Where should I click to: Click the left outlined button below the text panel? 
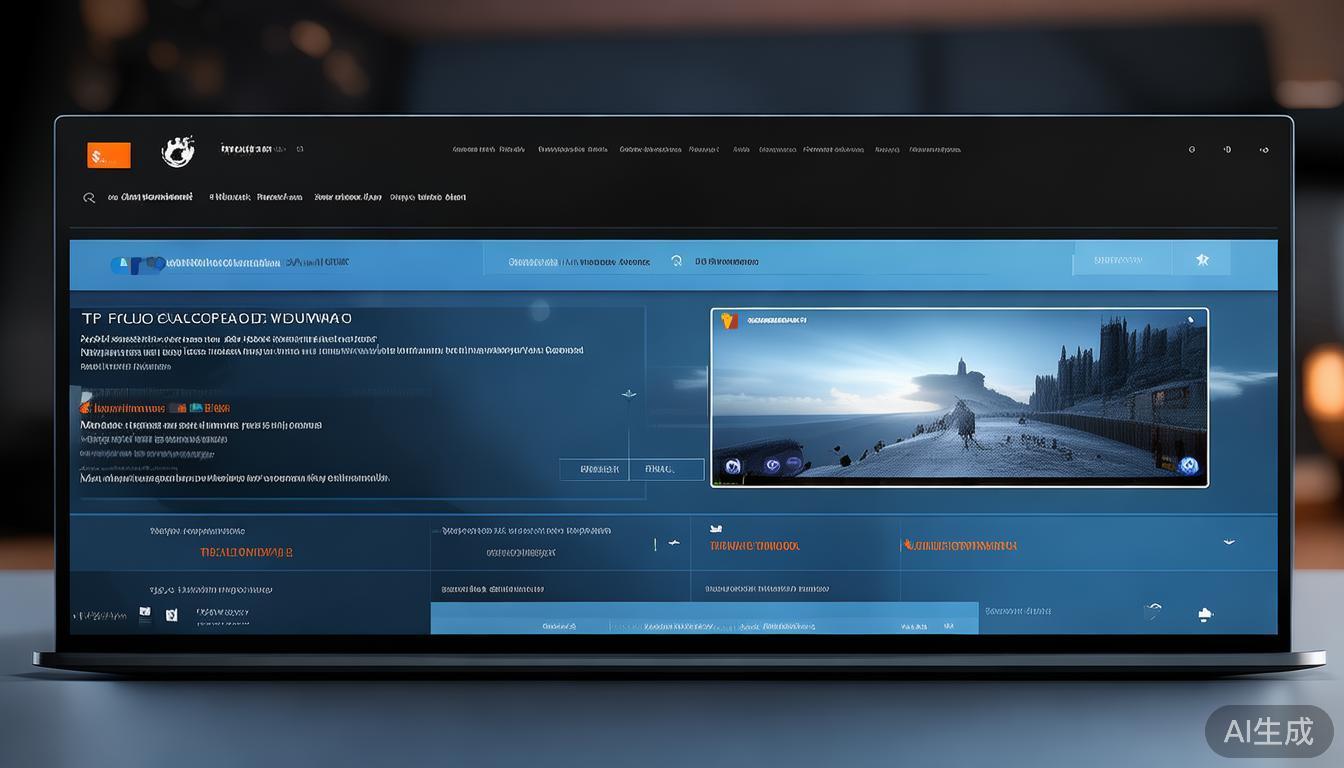(594, 469)
